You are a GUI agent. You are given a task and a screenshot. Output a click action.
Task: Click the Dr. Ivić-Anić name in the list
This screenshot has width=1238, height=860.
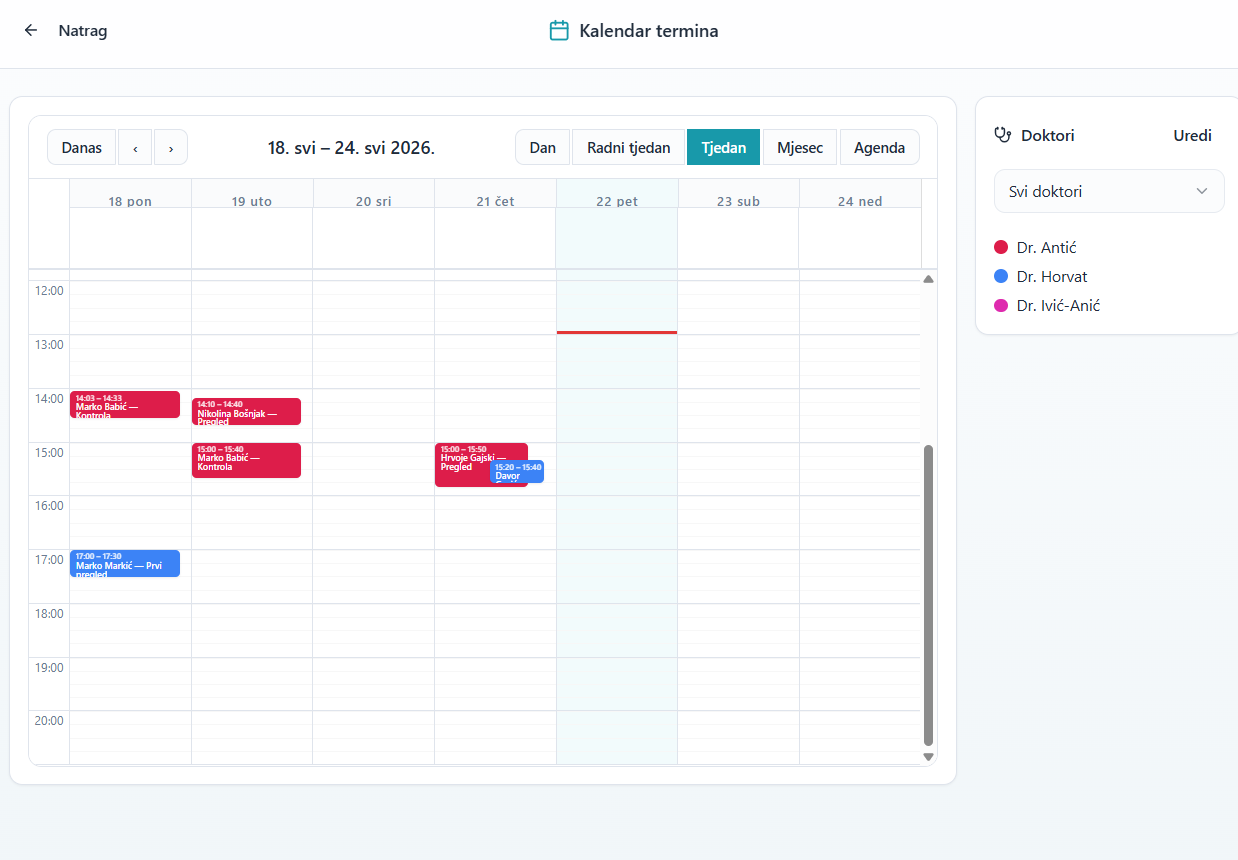tap(1058, 306)
